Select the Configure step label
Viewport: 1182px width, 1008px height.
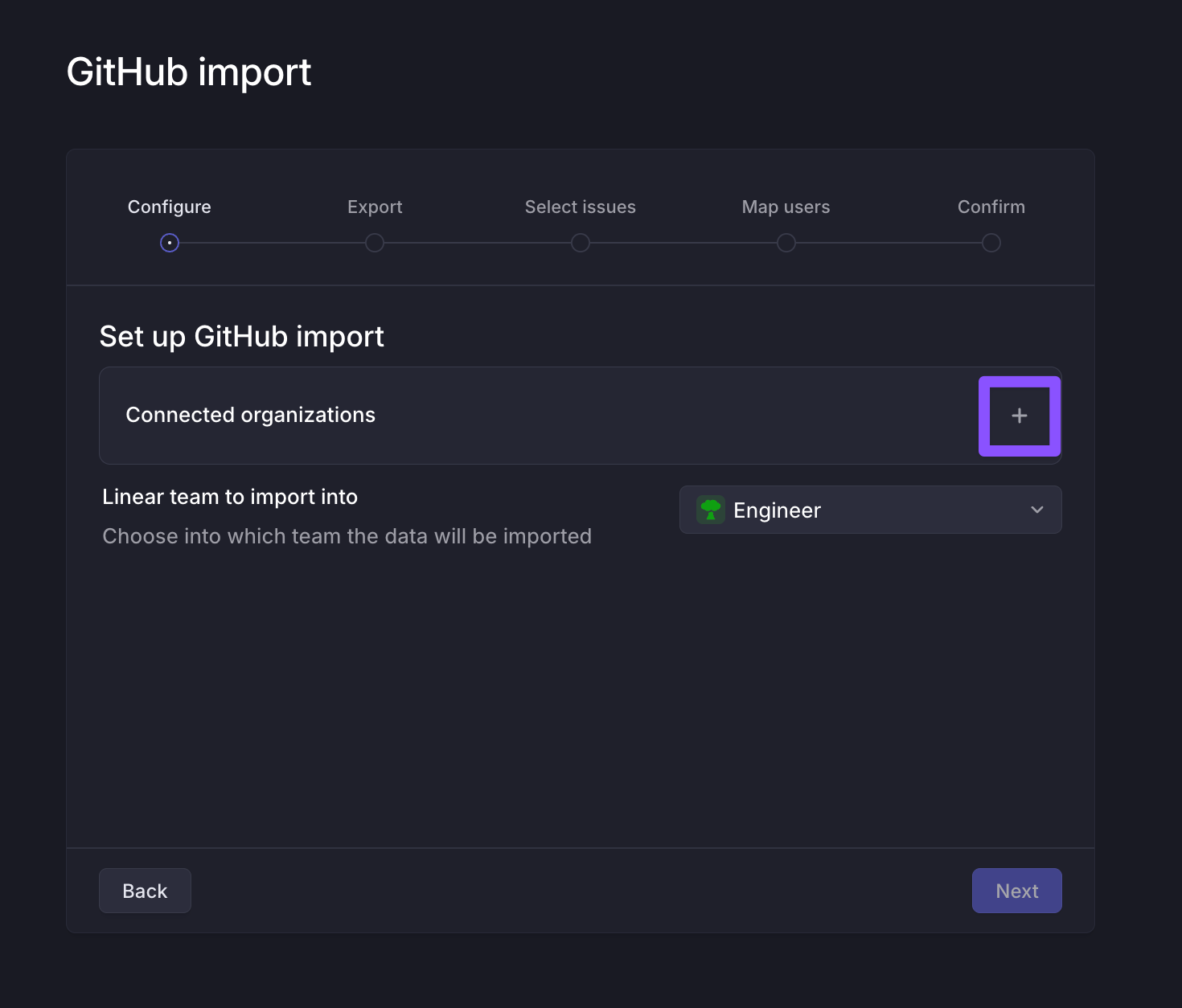click(170, 207)
